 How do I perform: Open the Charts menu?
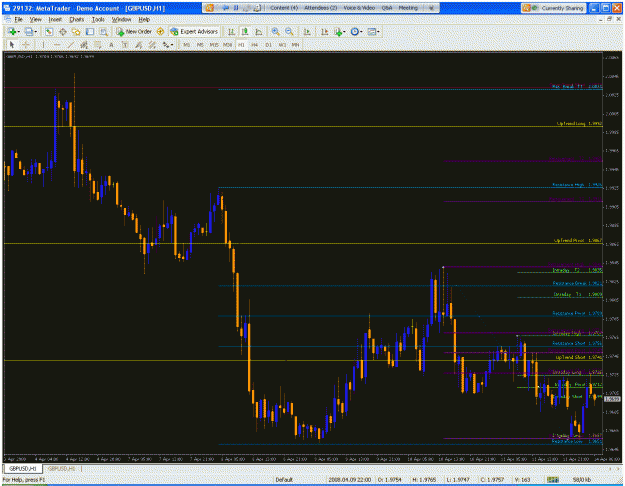pyautogui.click(x=77, y=19)
